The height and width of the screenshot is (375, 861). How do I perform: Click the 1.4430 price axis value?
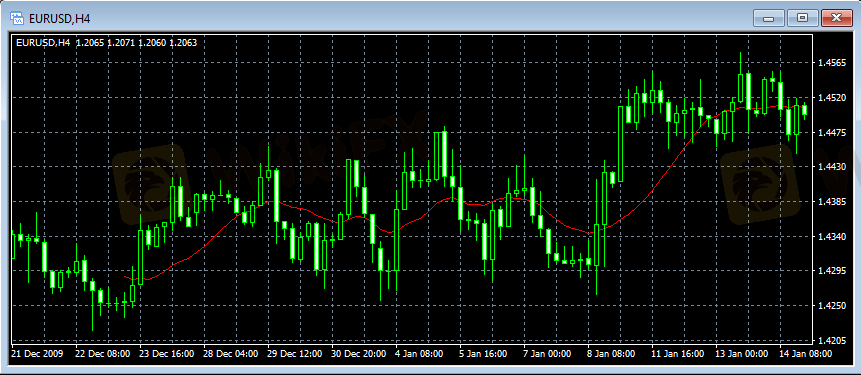click(831, 167)
